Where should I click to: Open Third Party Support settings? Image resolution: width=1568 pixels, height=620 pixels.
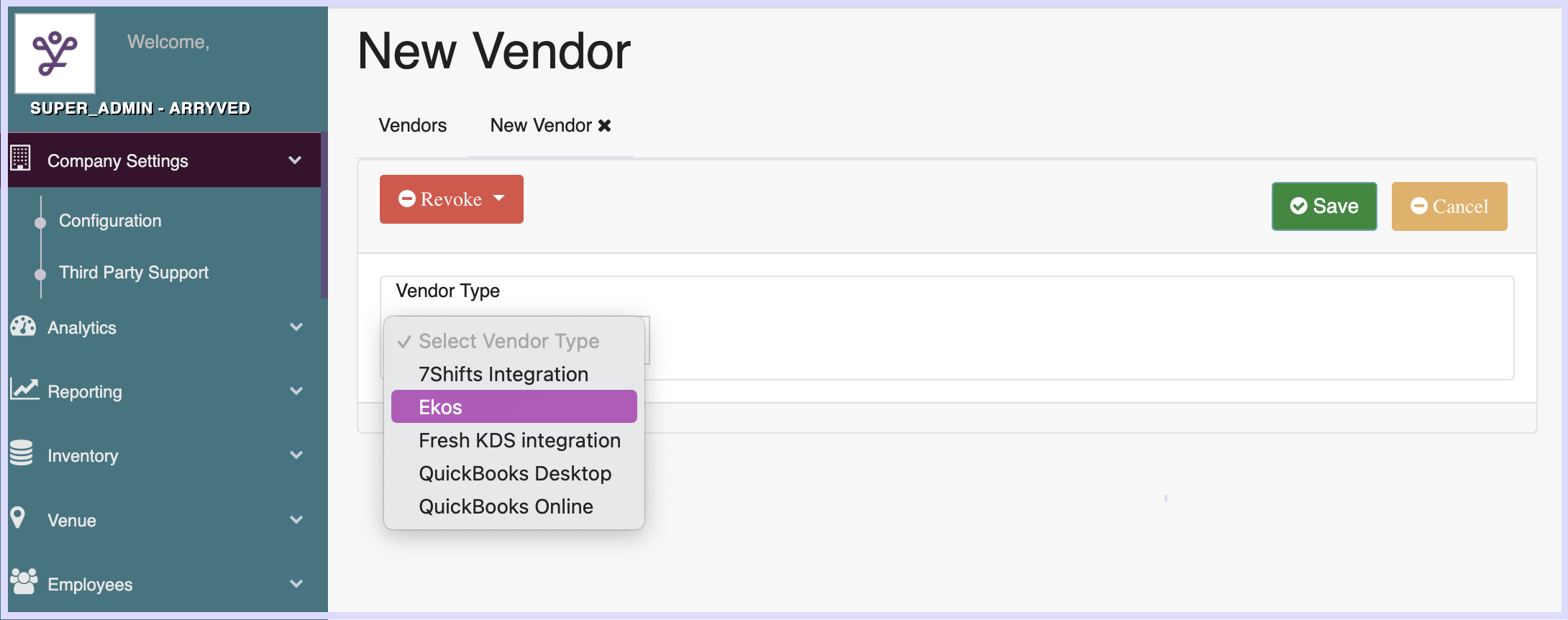[x=134, y=273]
